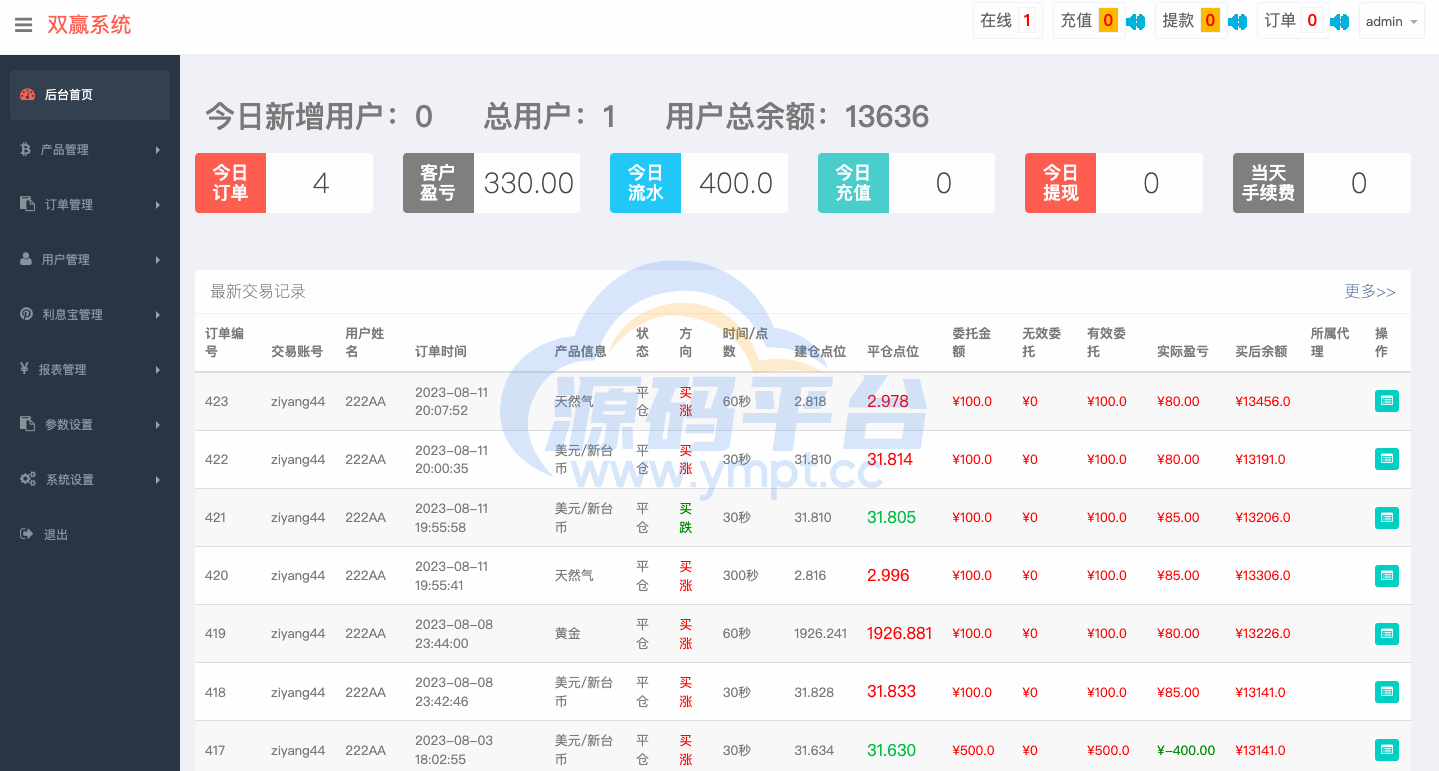Open details icon for order 417
1439x771 pixels.
pyautogui.click(x=1386, y=749)
